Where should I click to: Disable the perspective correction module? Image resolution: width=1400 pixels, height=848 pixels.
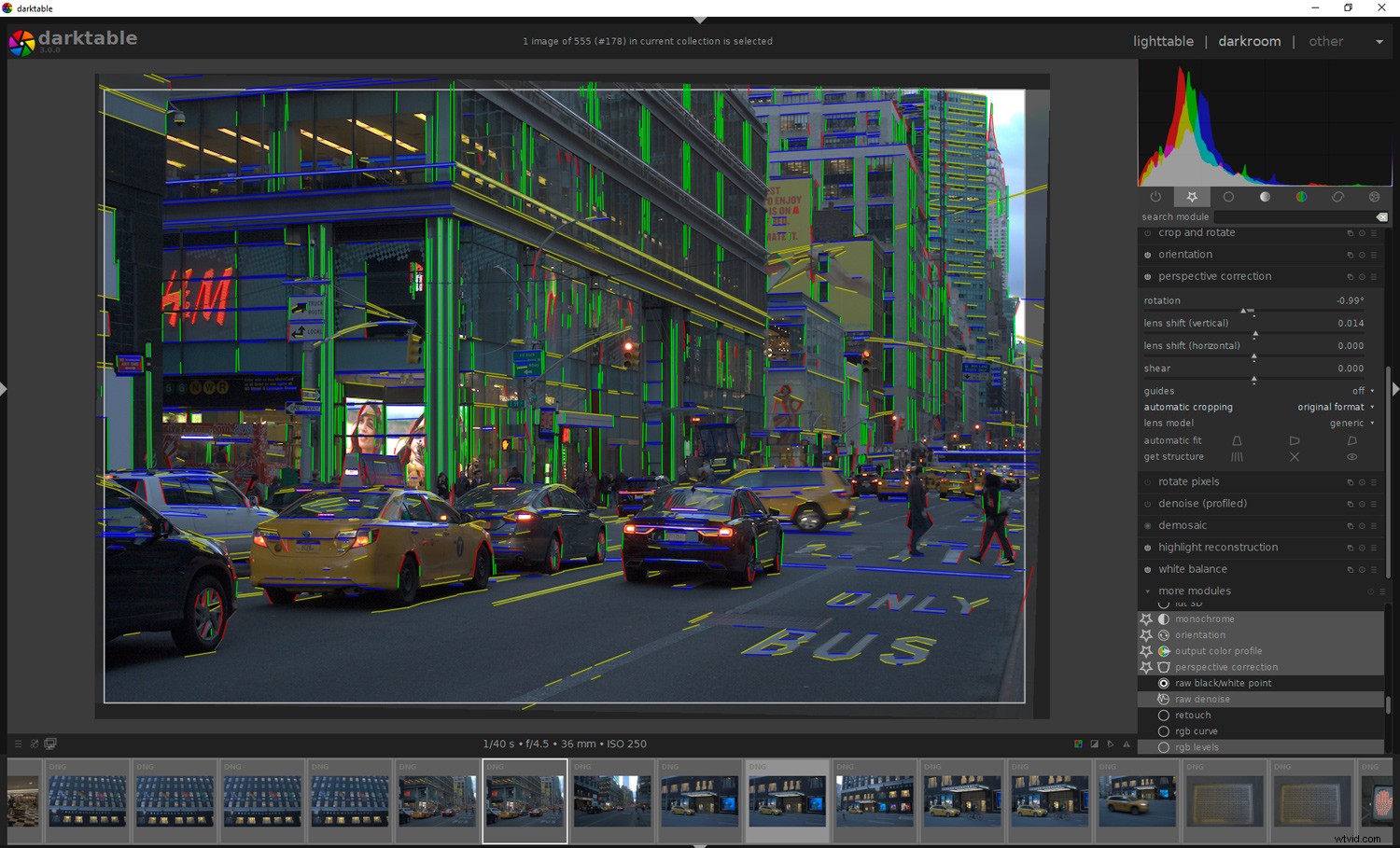tap(1147, 276)
